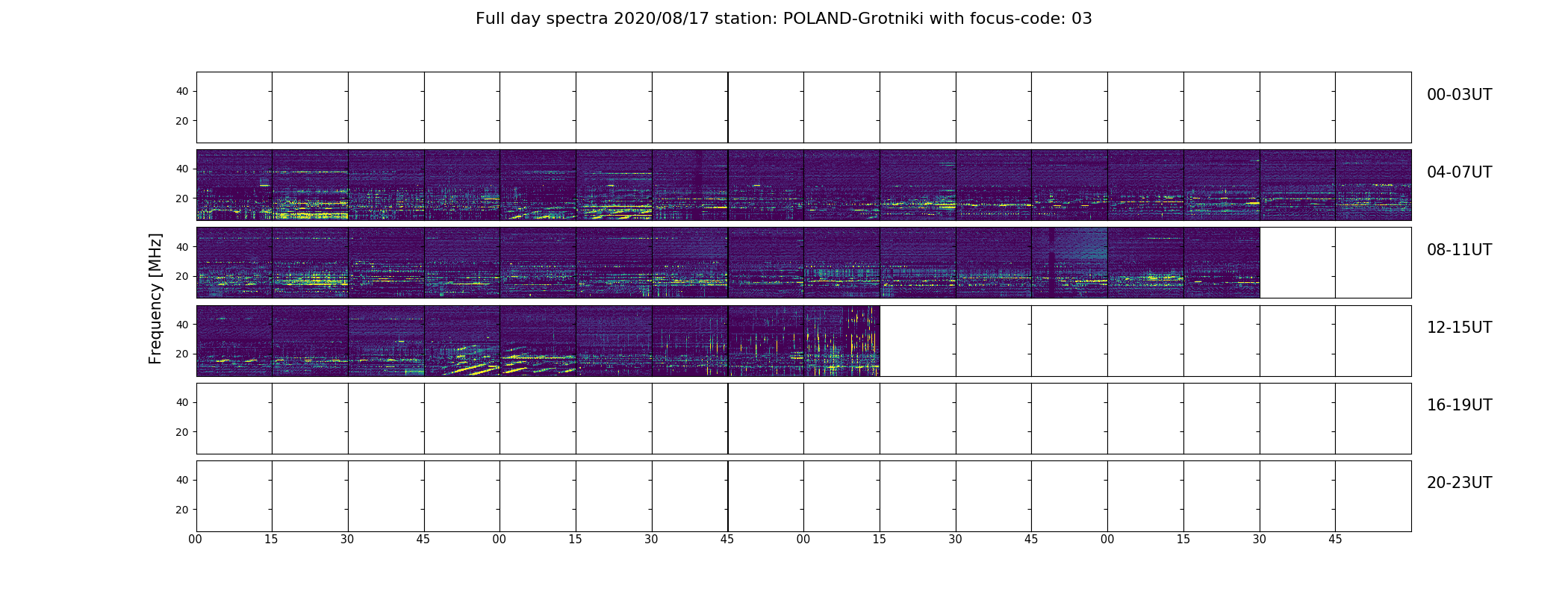
Task: Click the 40 tick of the 16-19UT row
Action: tap(182, 402)
